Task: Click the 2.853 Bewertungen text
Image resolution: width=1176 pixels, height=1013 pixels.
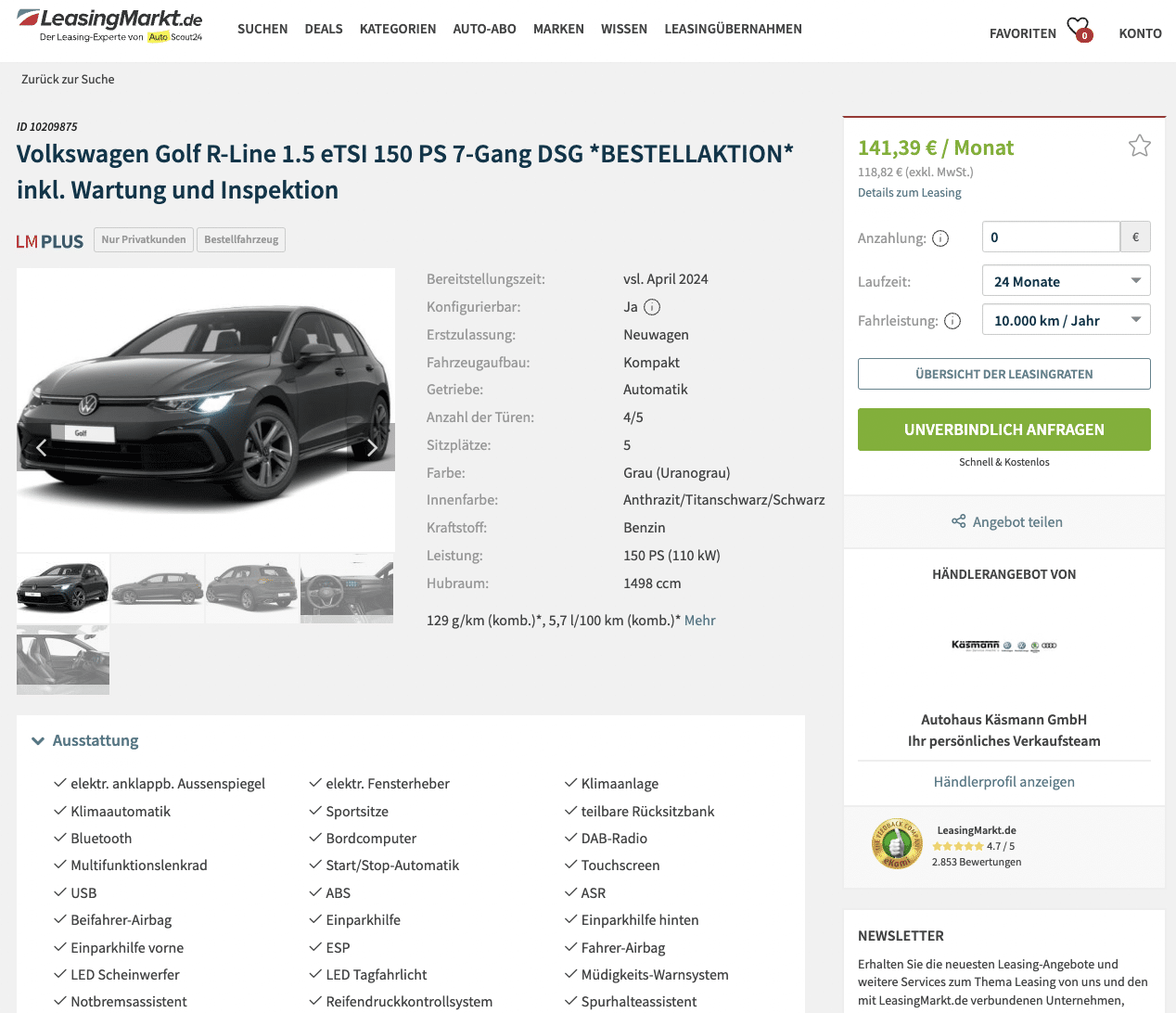Action: coord(977,862)
